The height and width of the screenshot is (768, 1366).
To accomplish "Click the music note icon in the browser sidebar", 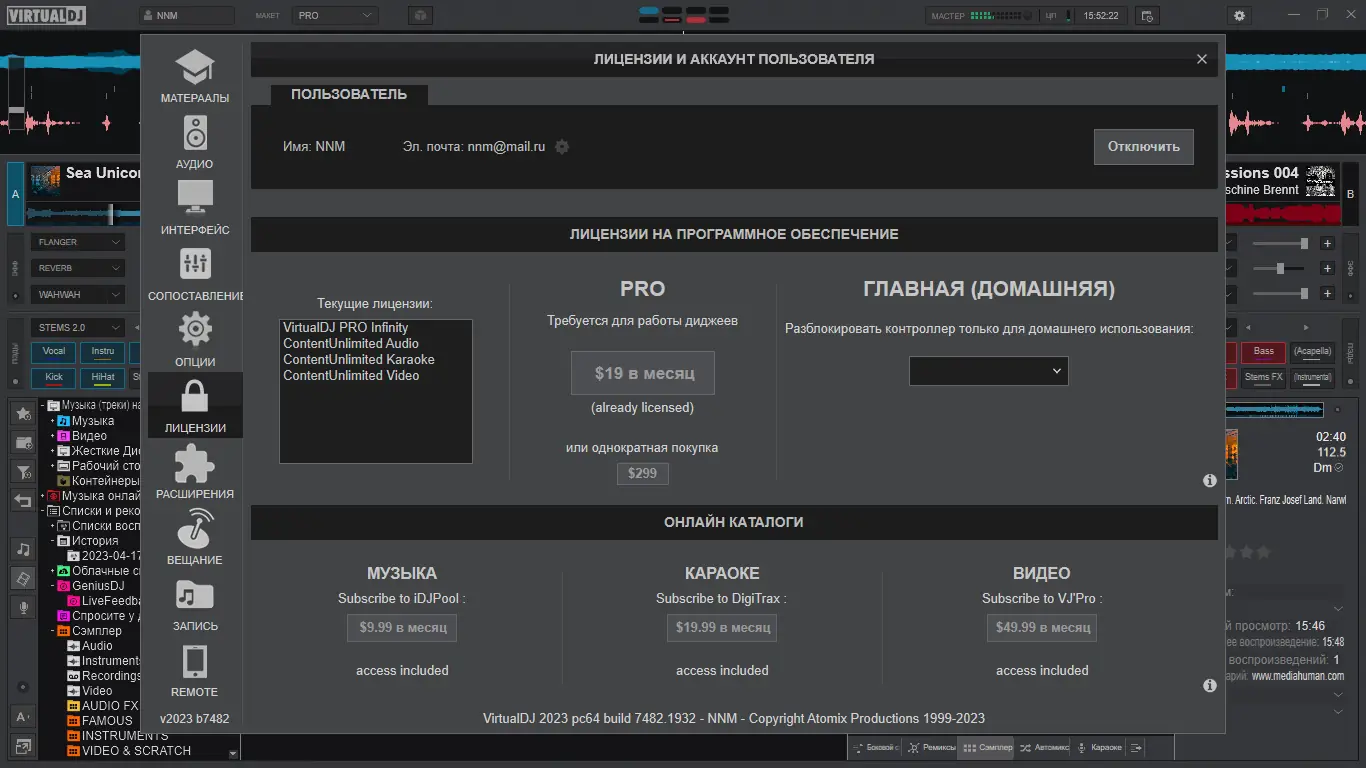I will (23, 549).
